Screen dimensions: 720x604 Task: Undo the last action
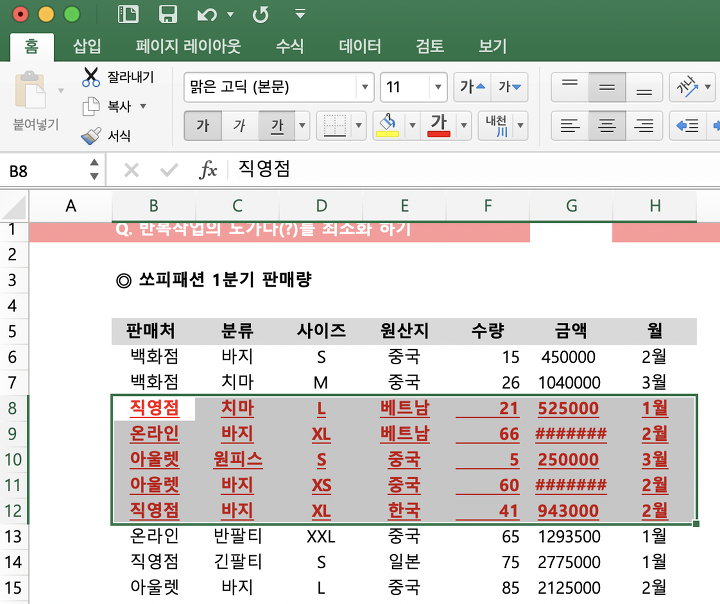click(207, 15)
